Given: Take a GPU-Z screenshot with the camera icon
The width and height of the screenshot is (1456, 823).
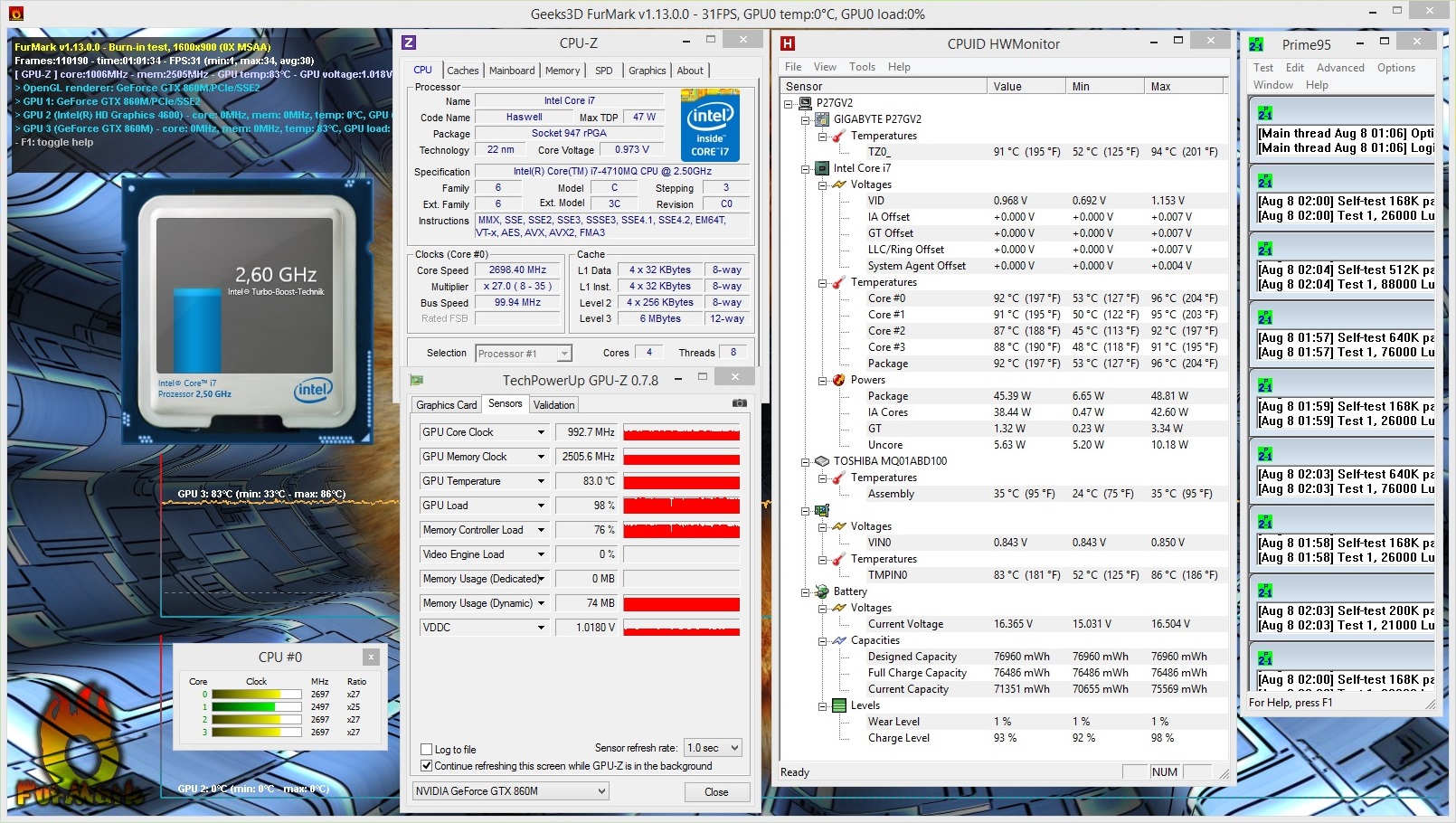Looking at the screenshot, I should pyautogui.click(x=740, y=403).
